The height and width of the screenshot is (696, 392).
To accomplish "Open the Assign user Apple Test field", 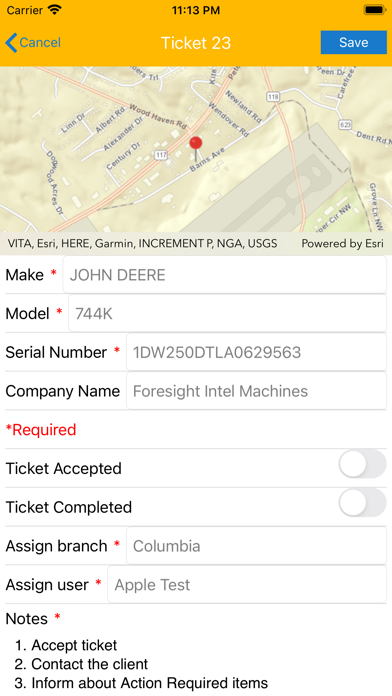I will [247, 585].
